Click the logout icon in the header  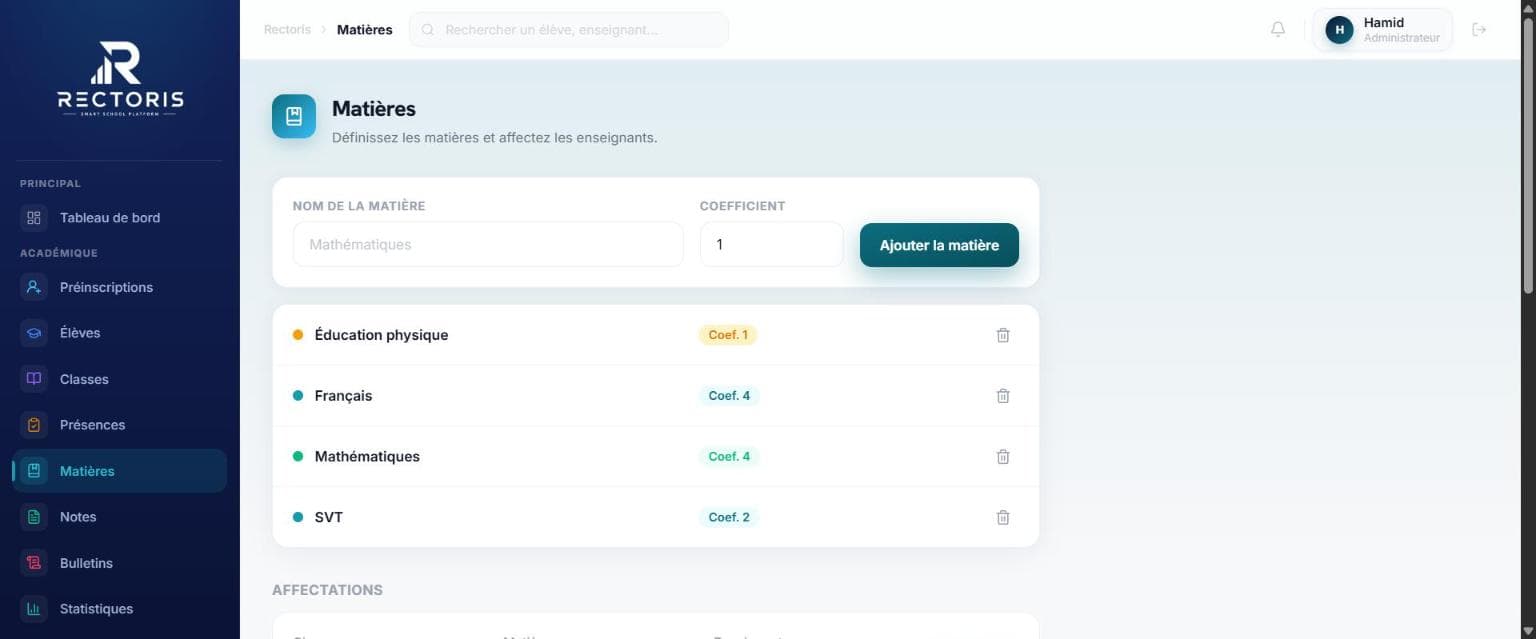(1479, 30)
